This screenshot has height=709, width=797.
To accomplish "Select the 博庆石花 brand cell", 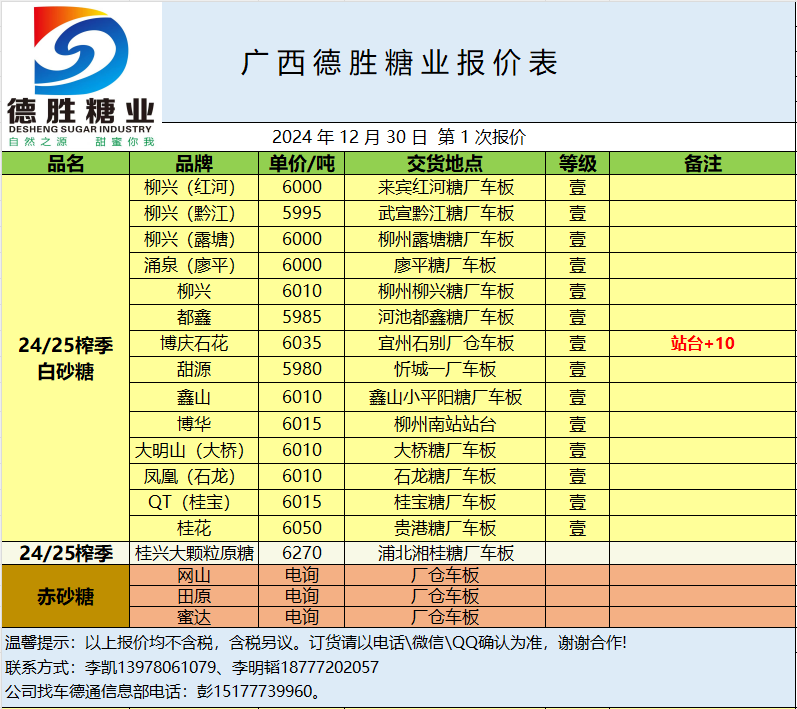I will point(194,343).
